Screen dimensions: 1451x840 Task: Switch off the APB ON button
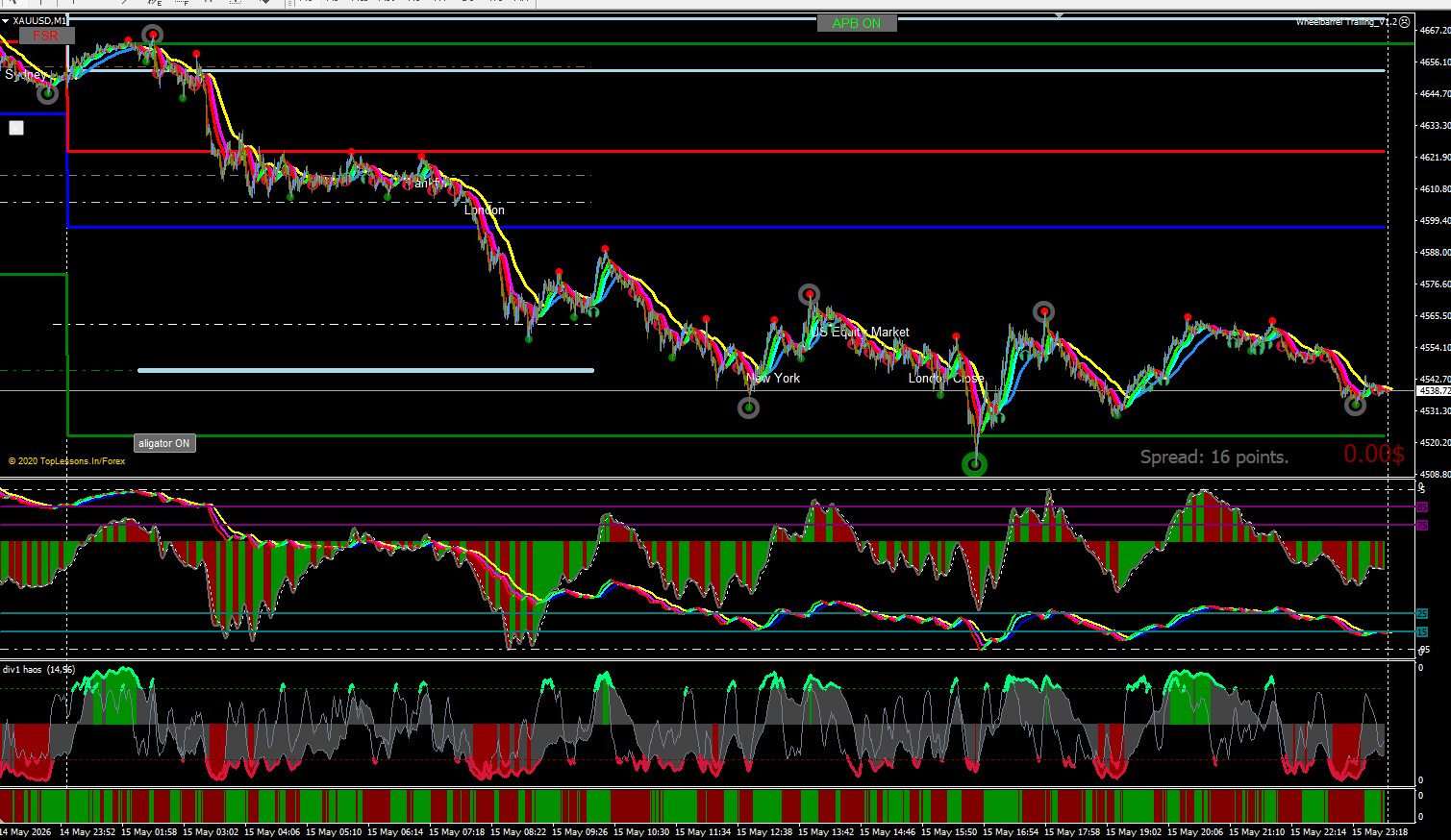click(x=857, y=23)
